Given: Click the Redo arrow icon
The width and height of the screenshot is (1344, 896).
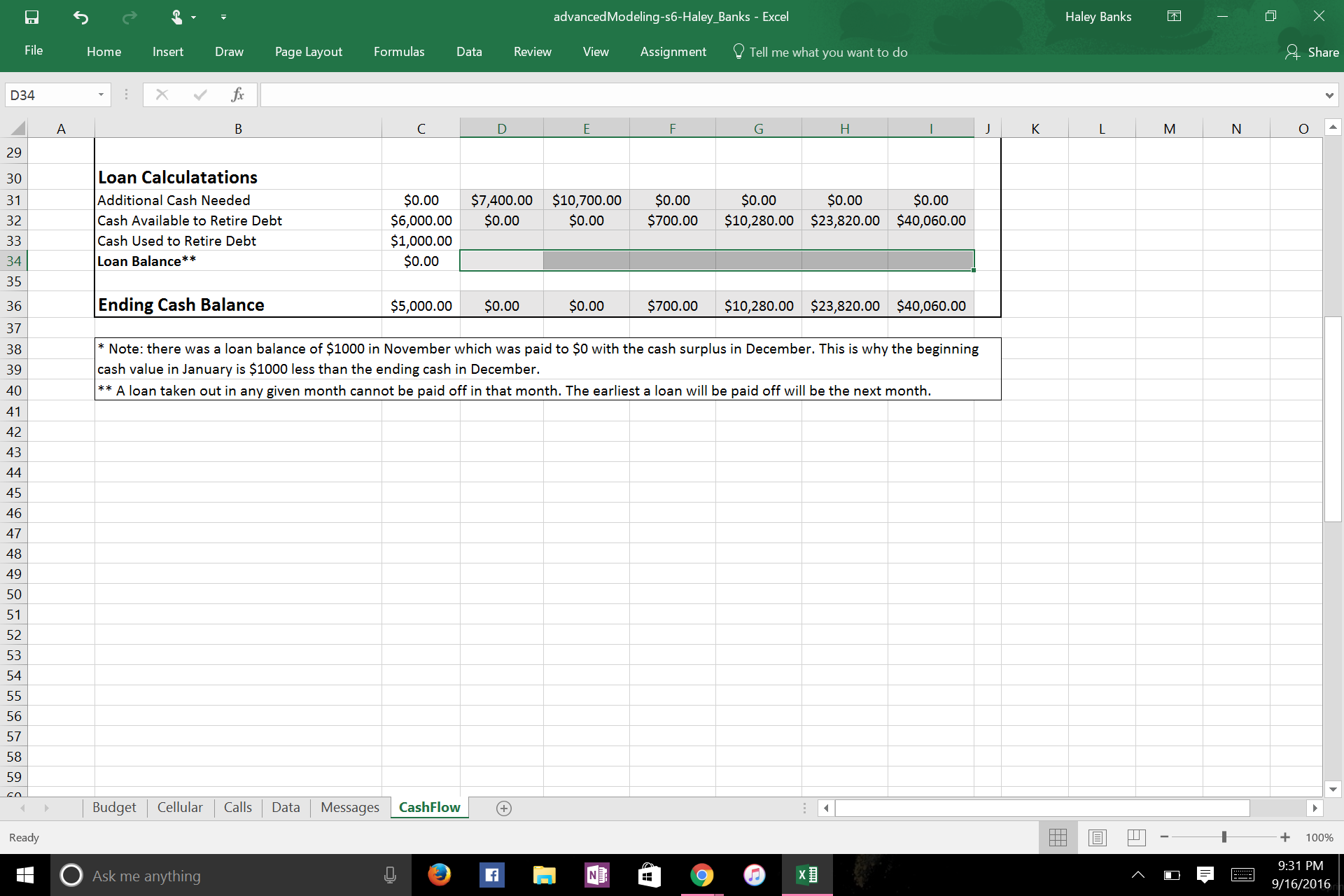Looking at the screenshot, I should (x=129, y=17).
